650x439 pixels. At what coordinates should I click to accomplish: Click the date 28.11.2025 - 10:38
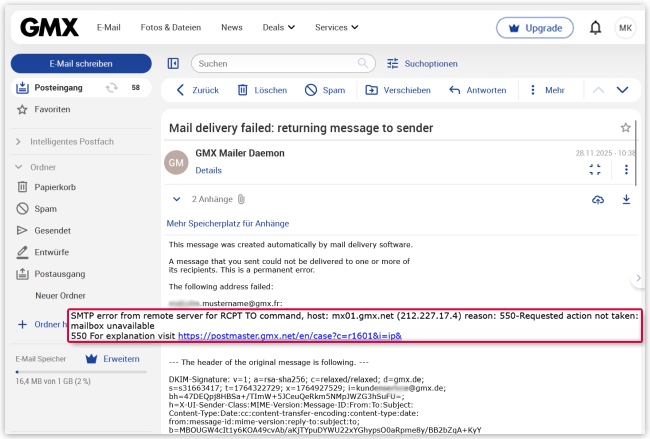(x=605, y=153)
